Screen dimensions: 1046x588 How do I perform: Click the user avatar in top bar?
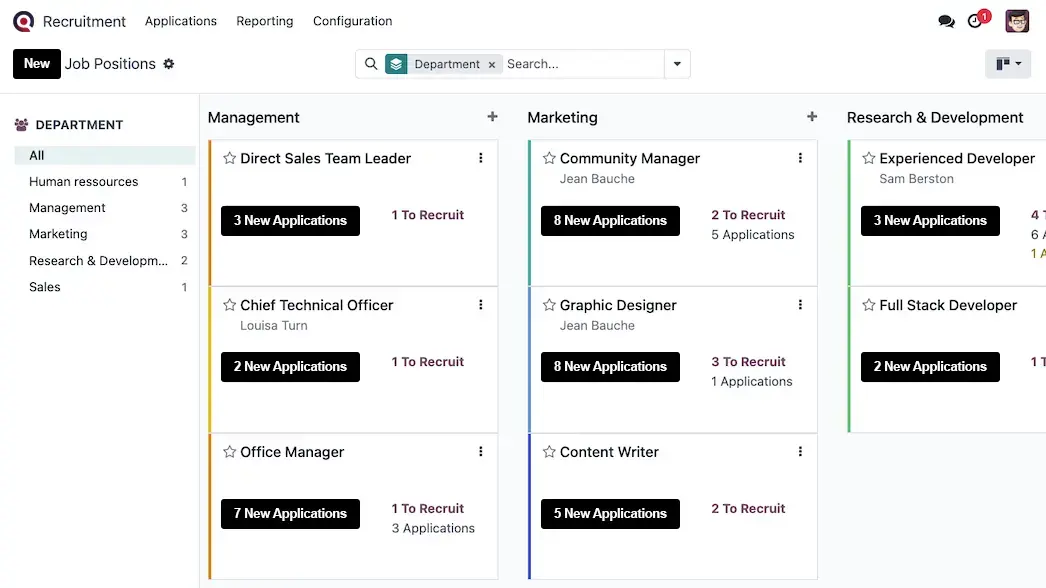point(1017,21)
